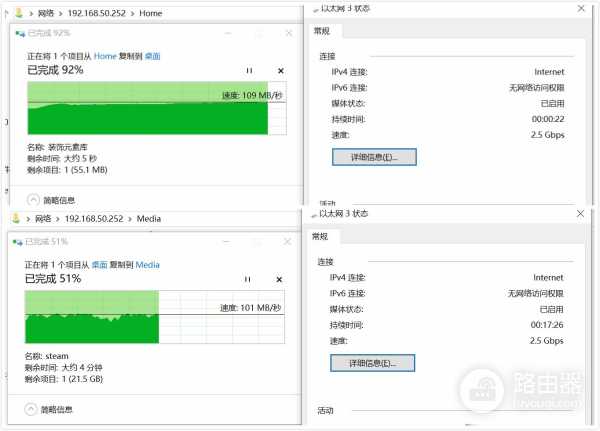Click 已启用 media state in lower status window

551,309
